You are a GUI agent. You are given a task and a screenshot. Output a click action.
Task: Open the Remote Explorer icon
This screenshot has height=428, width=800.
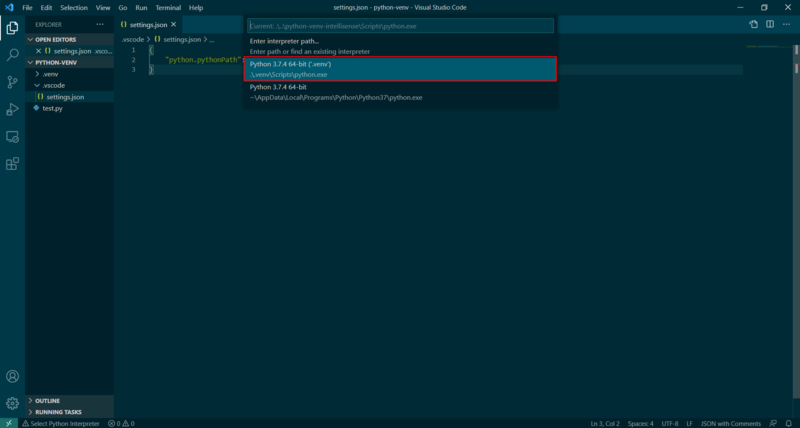[x=12, y=137]
